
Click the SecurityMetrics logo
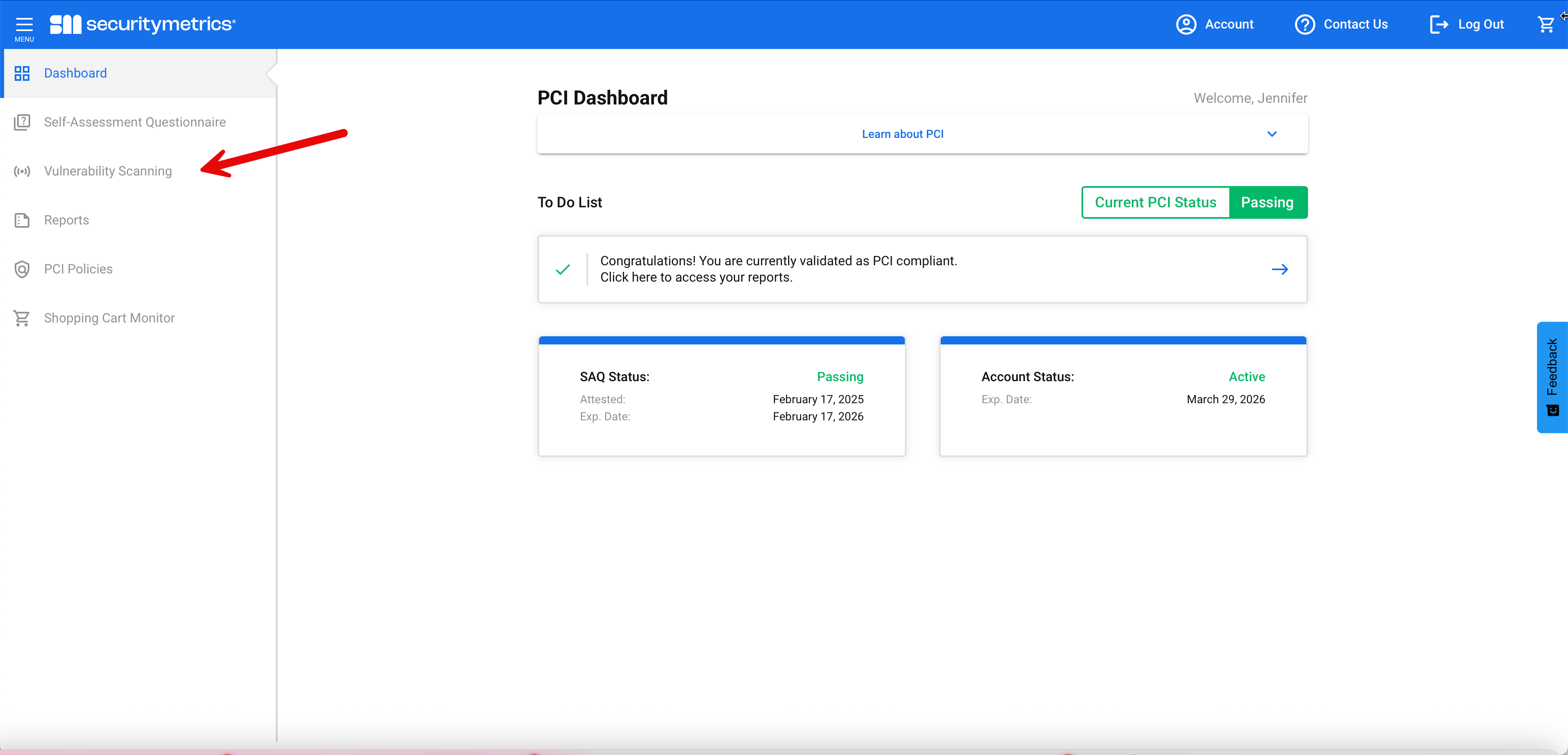click(x=142, y=24)
